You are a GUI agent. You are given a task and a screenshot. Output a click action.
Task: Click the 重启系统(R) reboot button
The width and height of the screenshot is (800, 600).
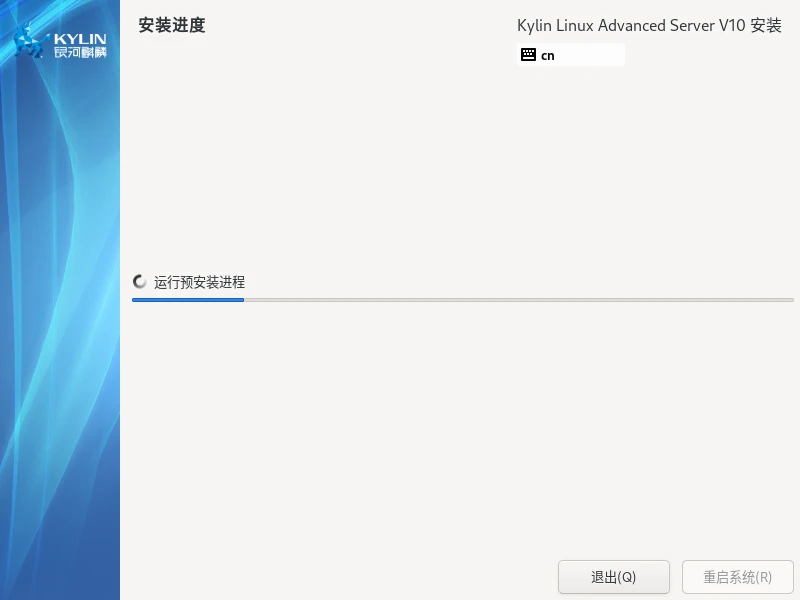pyautogui.click(x=737, y=577)
